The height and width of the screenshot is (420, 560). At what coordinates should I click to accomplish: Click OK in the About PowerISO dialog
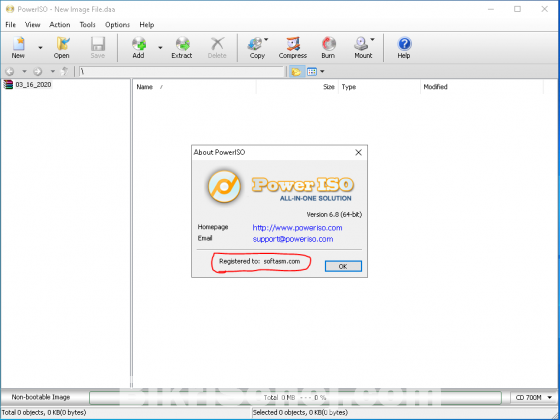343,266
